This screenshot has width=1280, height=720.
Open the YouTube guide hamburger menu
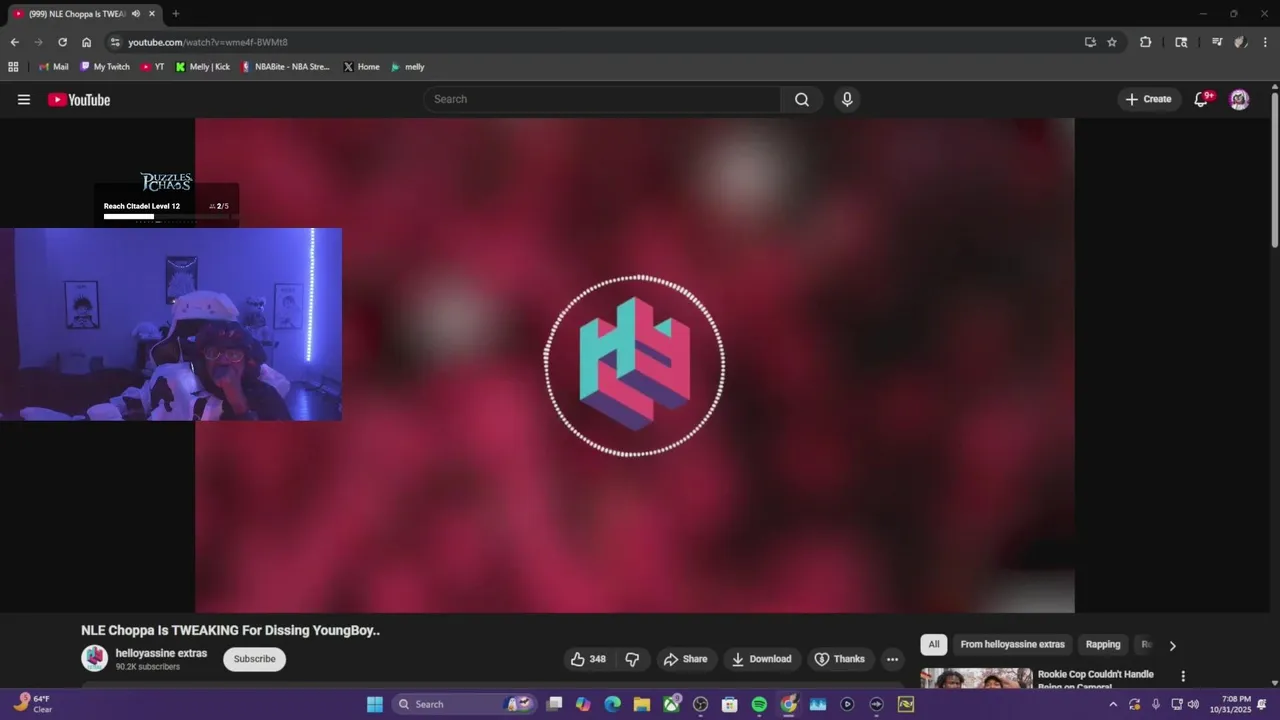click(24, 99)
